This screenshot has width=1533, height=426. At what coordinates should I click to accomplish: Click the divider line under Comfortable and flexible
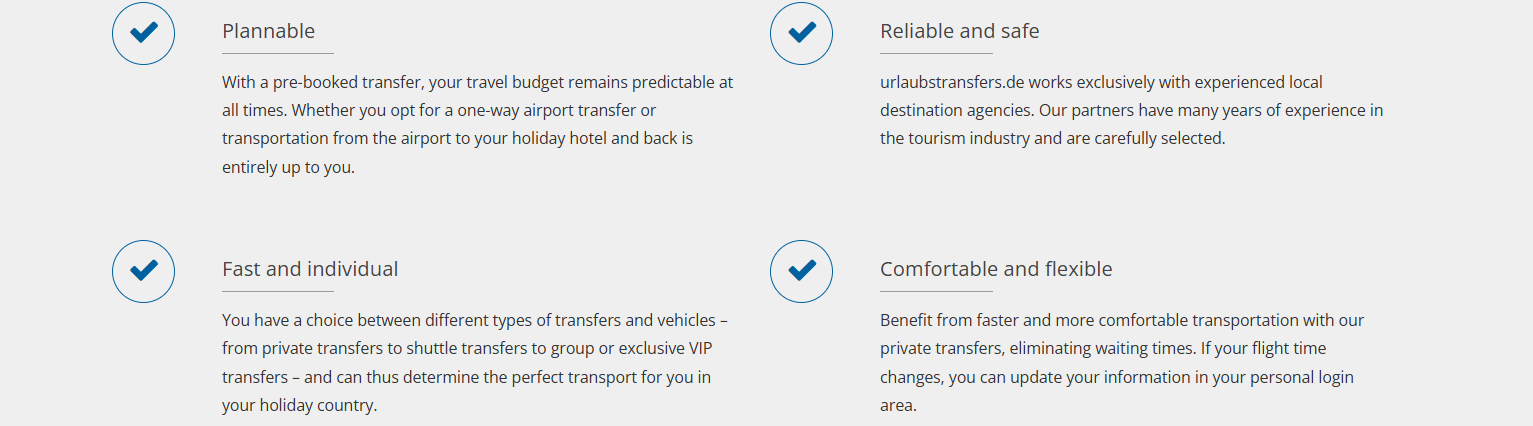pyautogui.click(x=936, y=291)
